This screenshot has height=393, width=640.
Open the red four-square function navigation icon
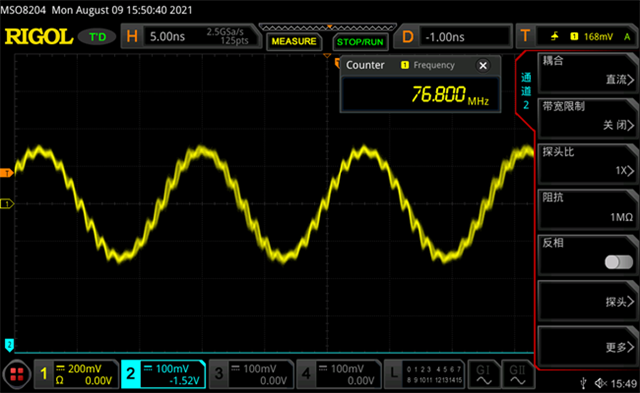[17, 374]
